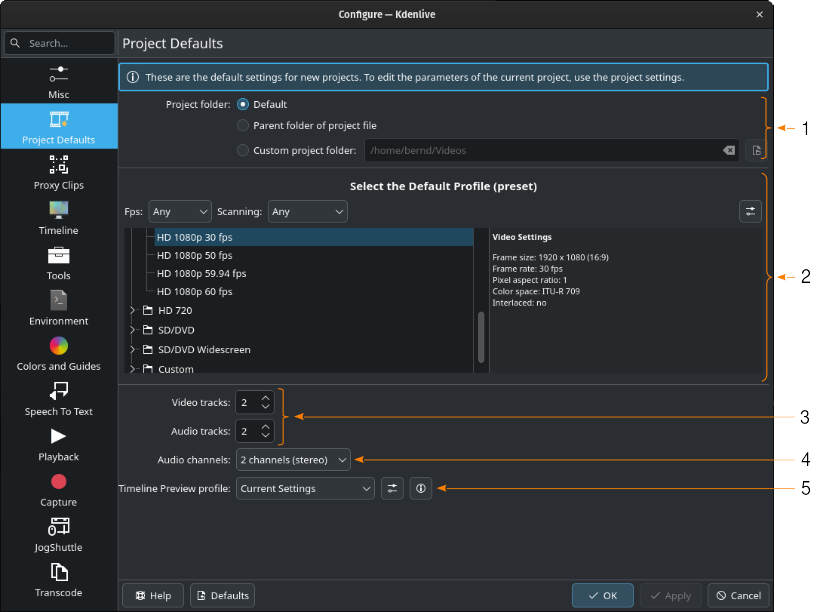This screenshot has height=612, width=817.
Task: Open Speech To Text settings
Action: [58, 399]
